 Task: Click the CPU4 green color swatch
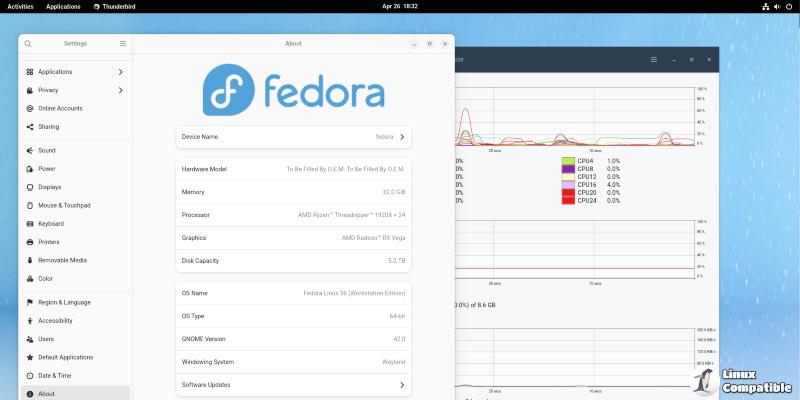tap(568, 161)
